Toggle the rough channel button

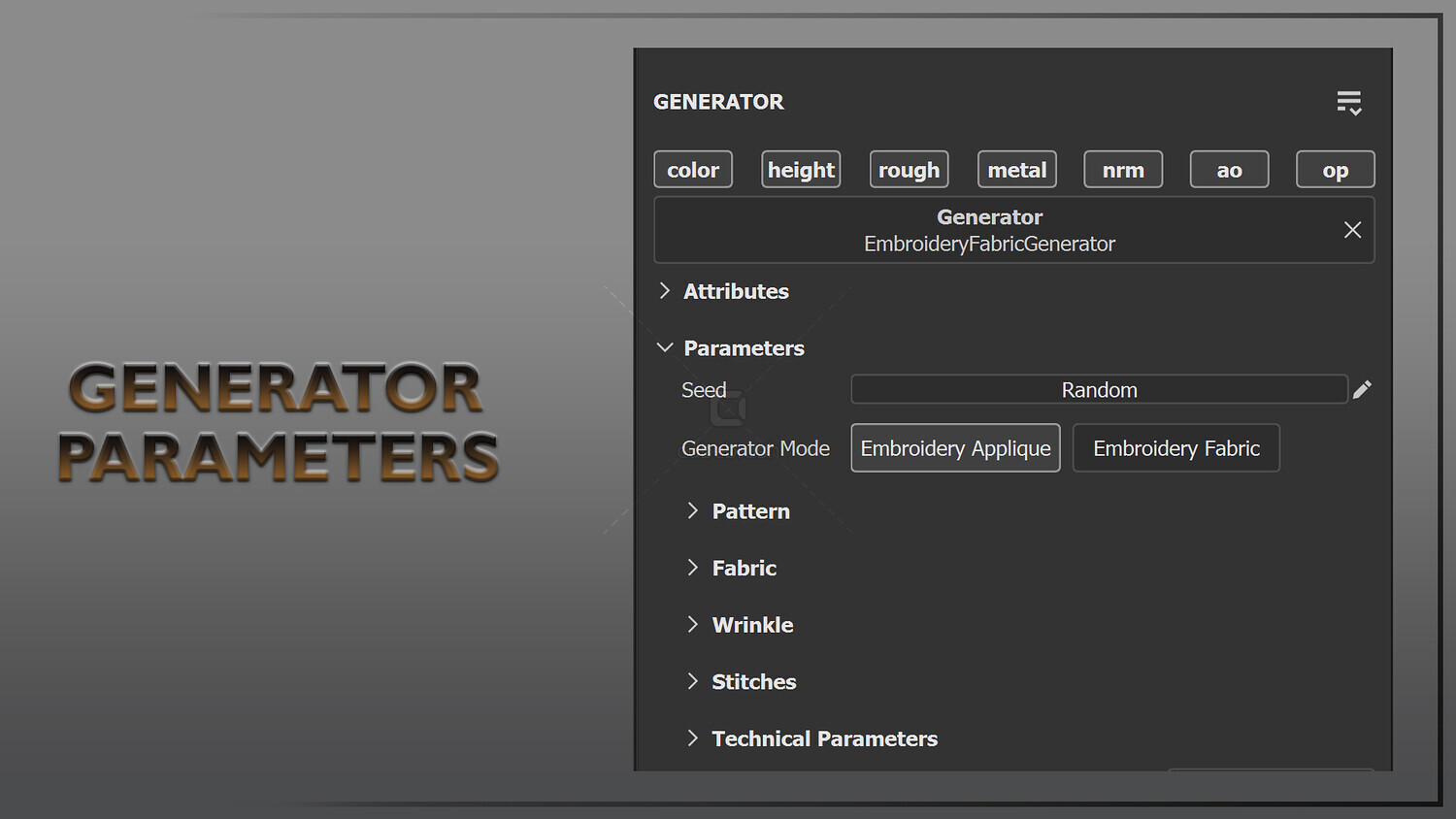click(x=909, y=170)
